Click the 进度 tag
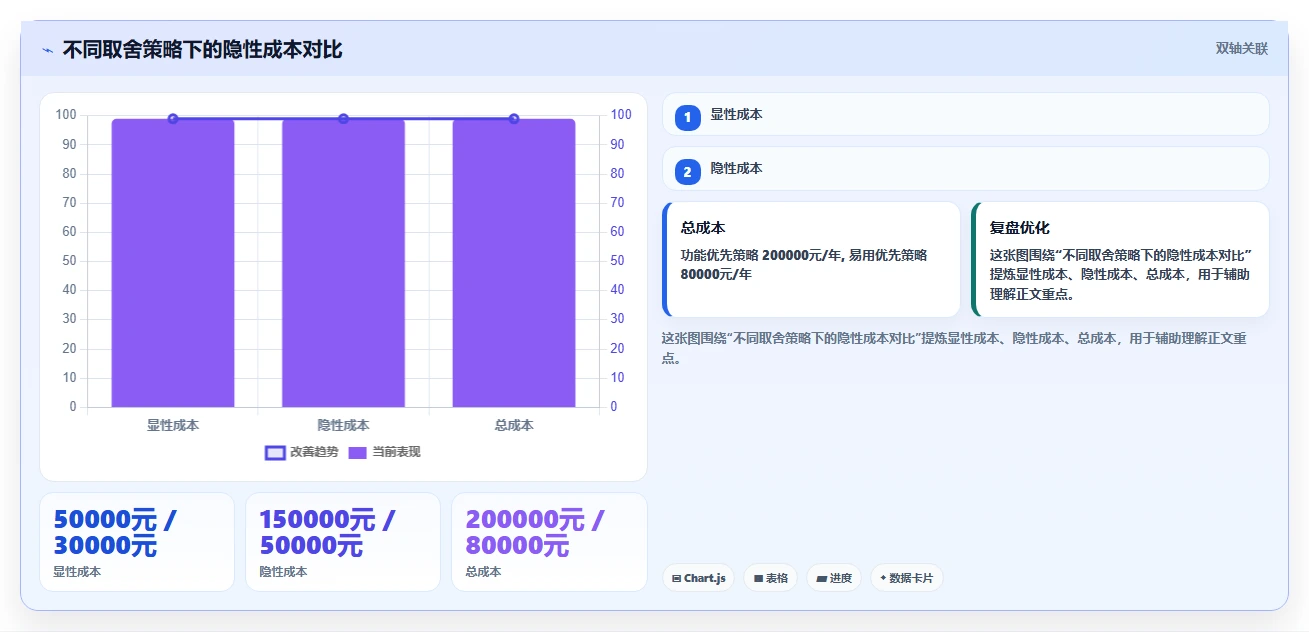 (833, 578)
